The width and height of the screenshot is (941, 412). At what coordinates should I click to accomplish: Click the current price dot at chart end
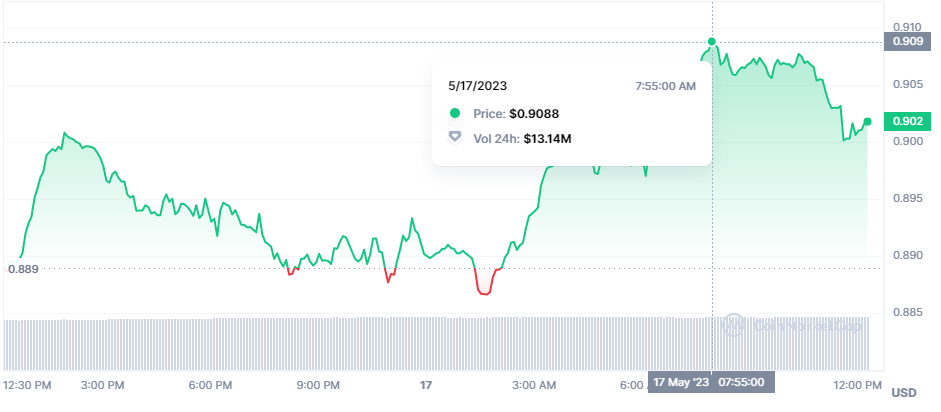[867, 122]
